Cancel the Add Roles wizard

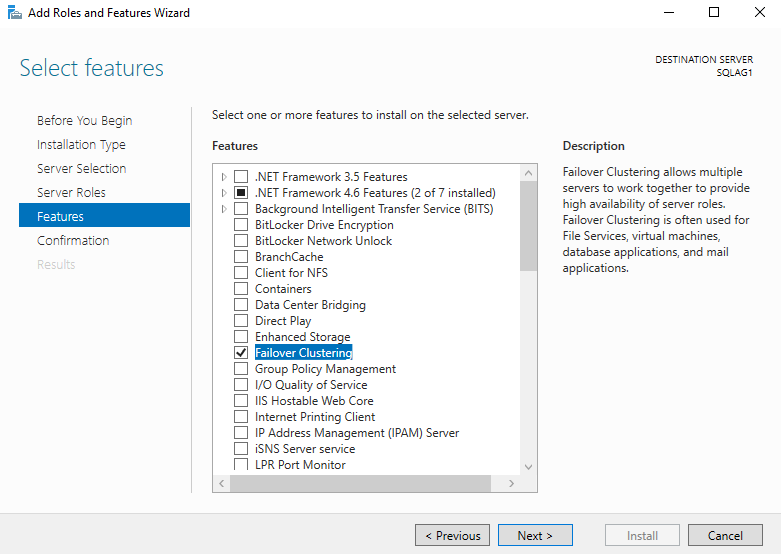725,535
